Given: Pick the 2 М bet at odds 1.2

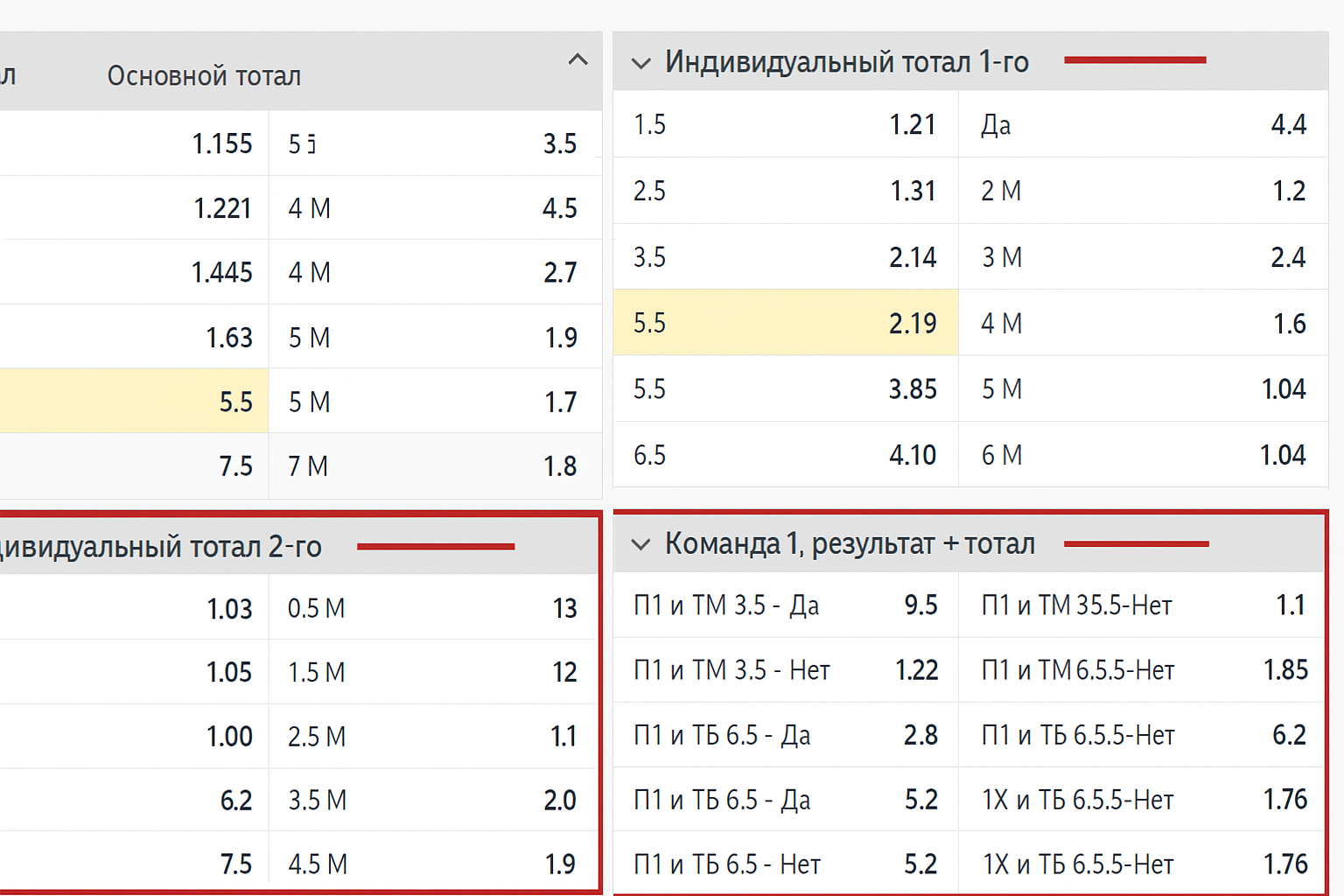Looking at the screenshot, I should point(1142,191).
